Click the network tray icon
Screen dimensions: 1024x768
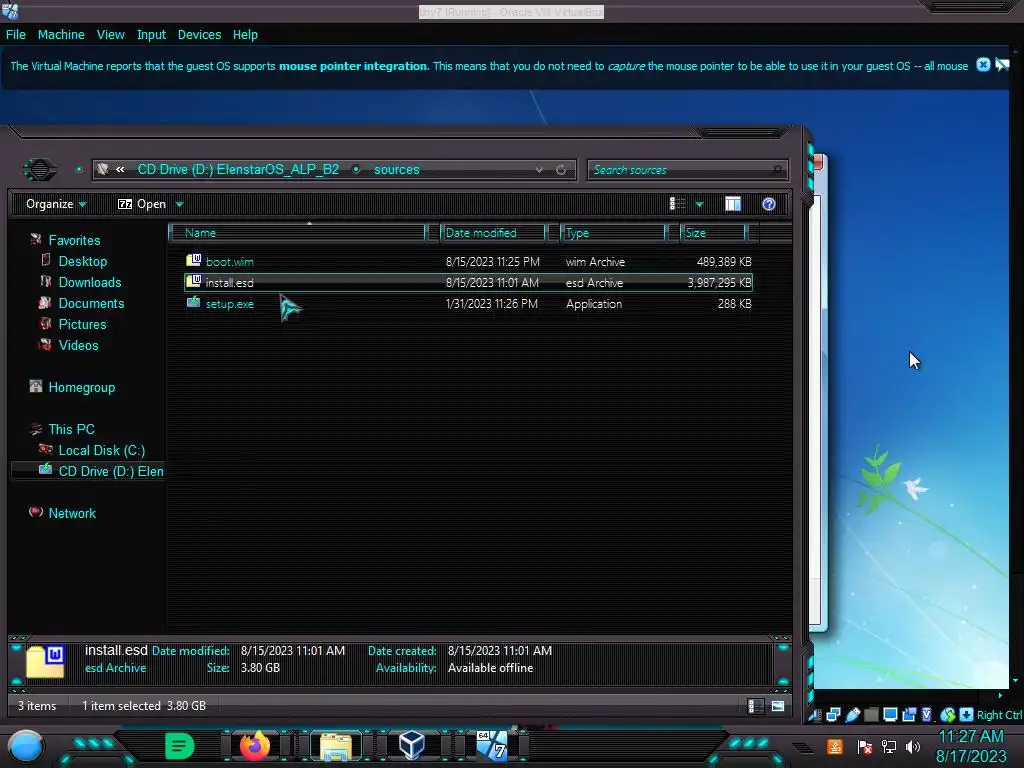click(x=889, y=746)
